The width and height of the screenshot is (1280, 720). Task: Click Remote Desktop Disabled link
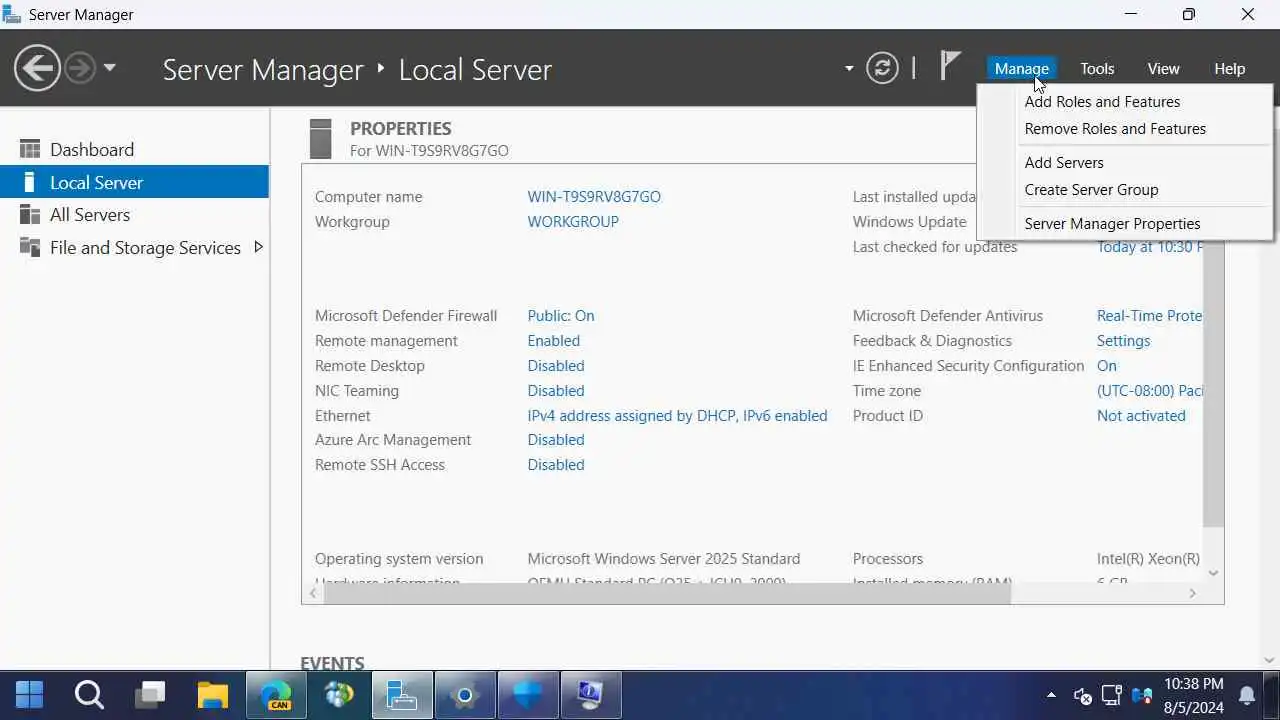coord(556,366)
